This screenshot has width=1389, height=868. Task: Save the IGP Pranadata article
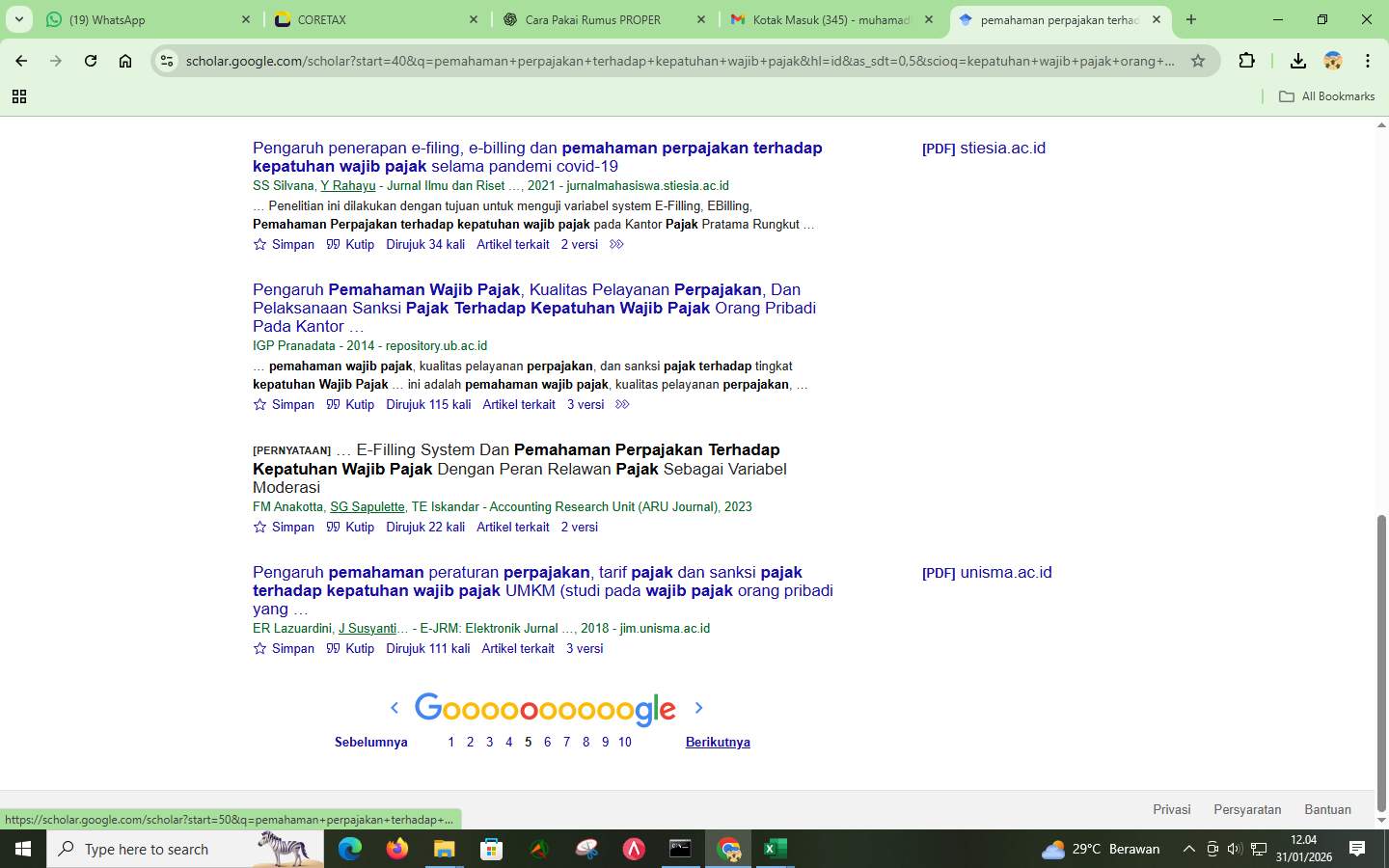click(x=284, y=404)
